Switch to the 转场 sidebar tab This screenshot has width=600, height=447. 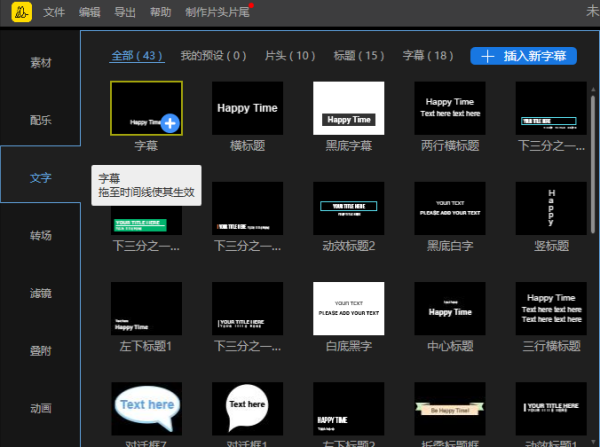[x=41, y=235]
